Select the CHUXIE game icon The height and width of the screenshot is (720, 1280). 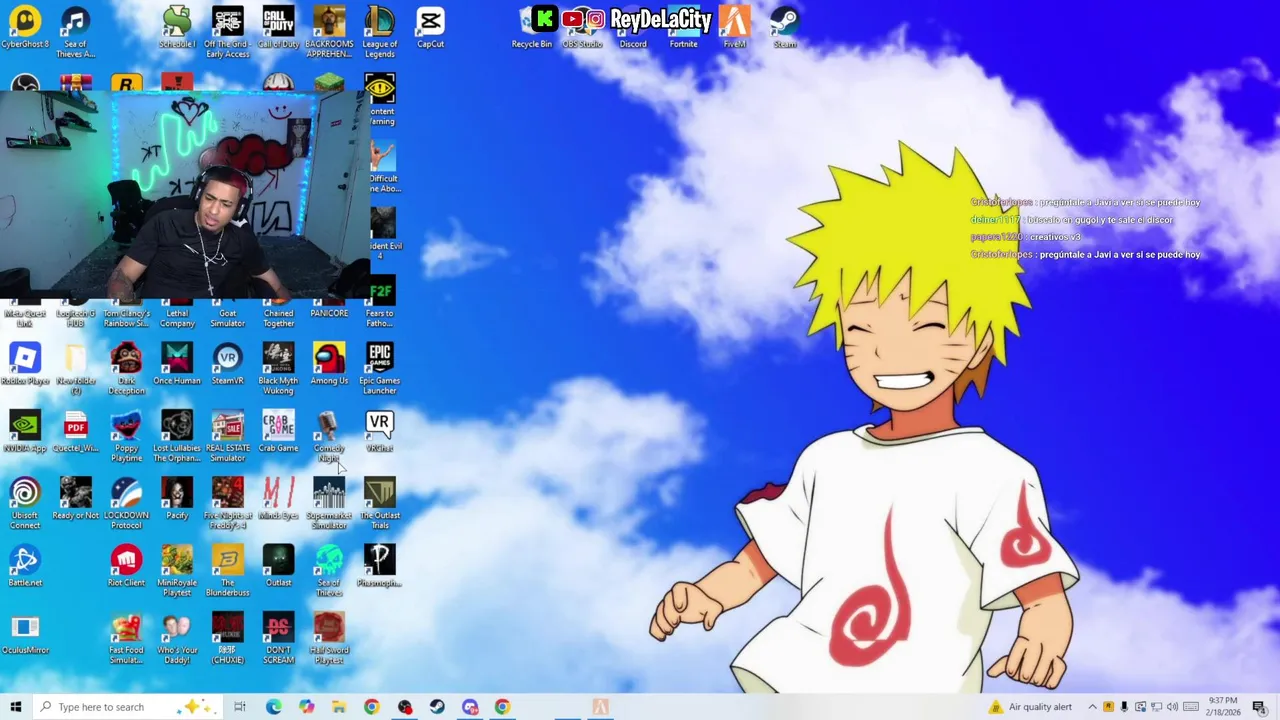point(227,637)
